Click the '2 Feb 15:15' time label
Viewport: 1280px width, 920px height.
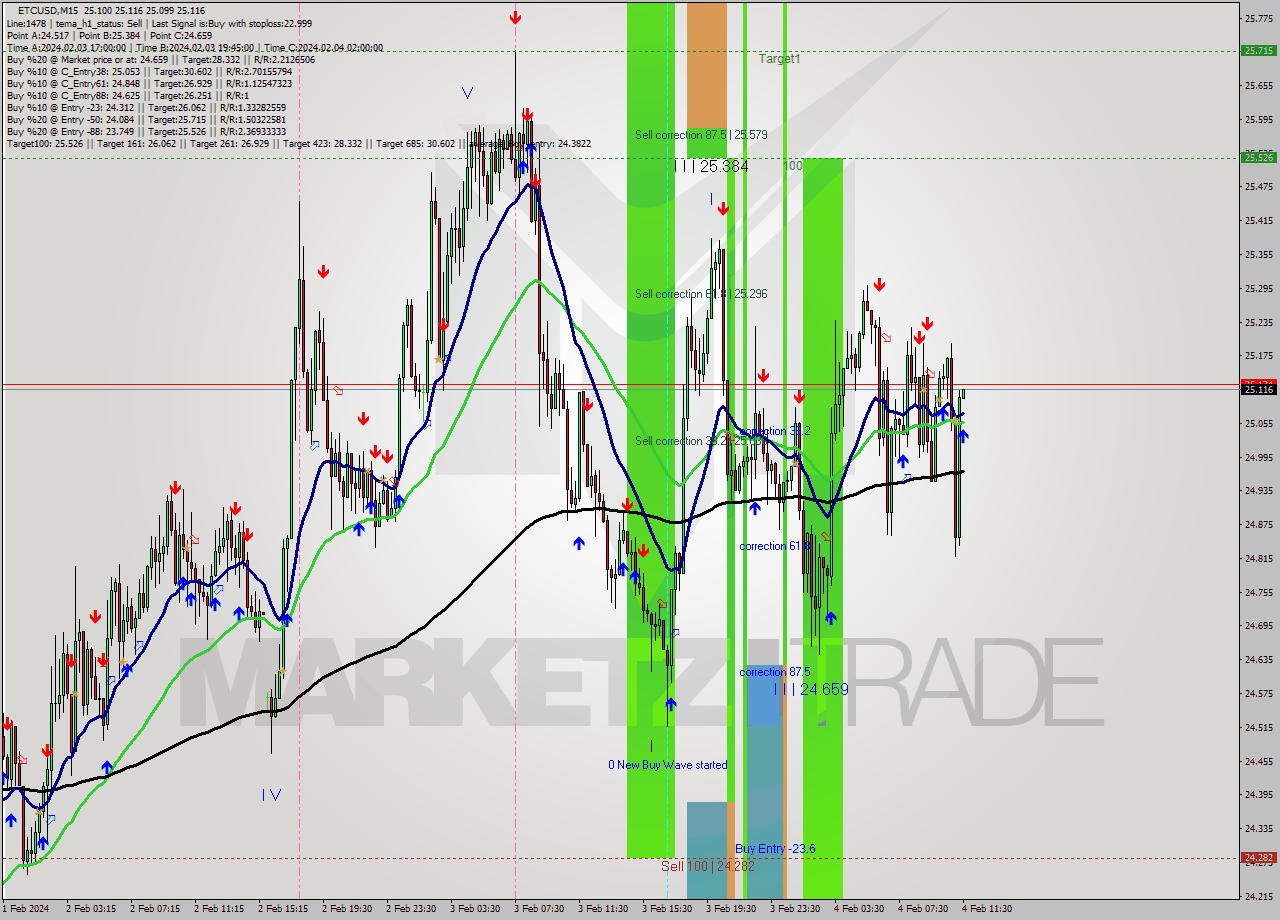coord(283,909)
